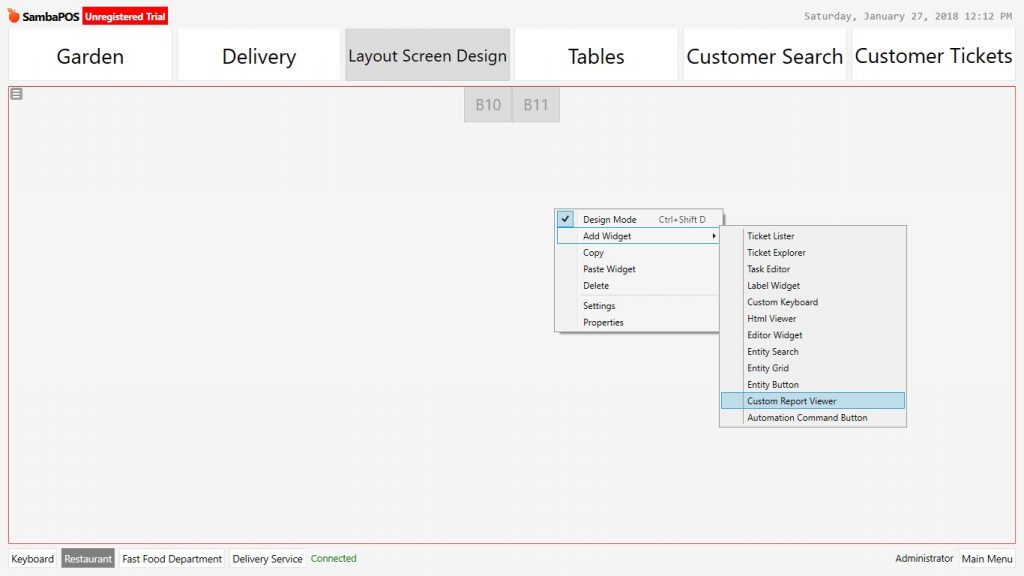Add a Ticket Explorer widget
1024x576 pixels.
coord(813,253)
